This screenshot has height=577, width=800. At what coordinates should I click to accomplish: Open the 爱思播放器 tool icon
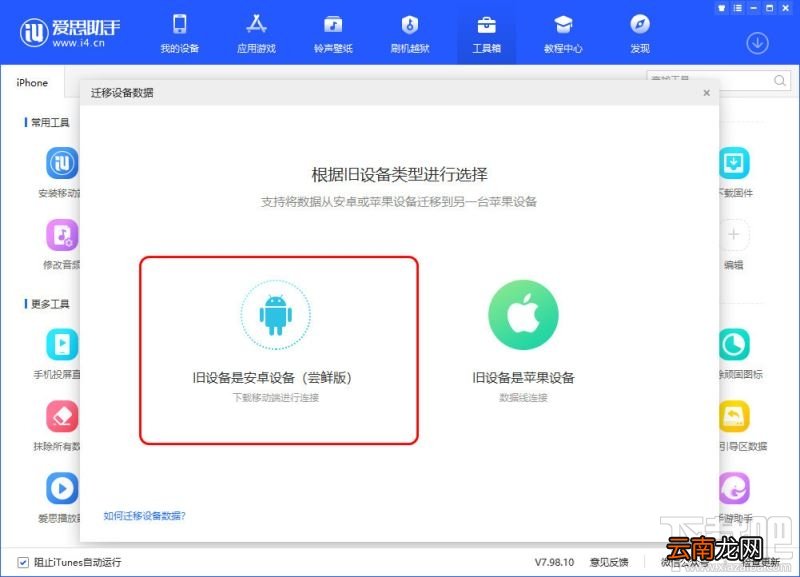point(62,488)
